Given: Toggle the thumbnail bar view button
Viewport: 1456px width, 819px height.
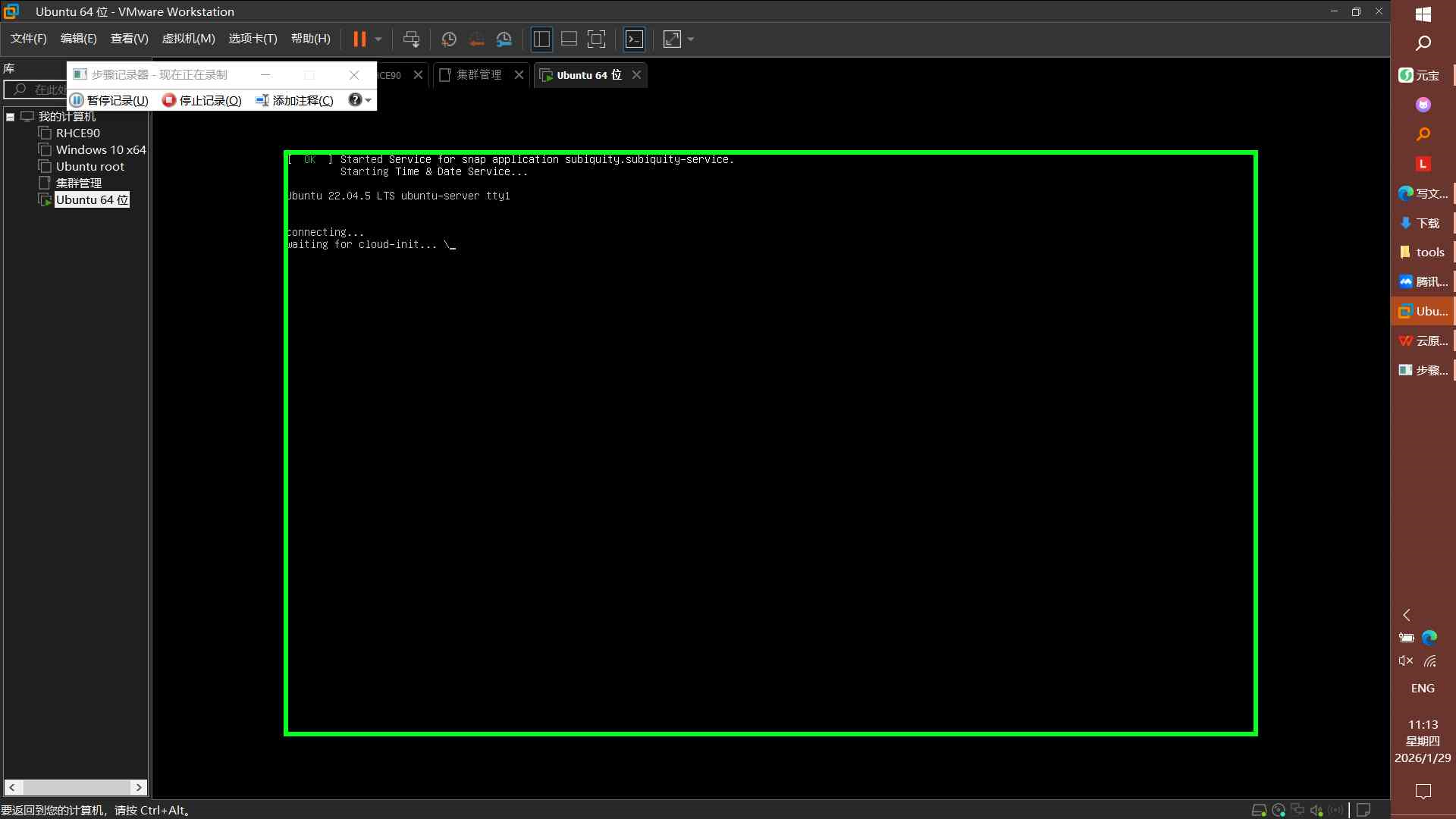Looking at the screenshot, I should pyautogui.click(x=569, y=39).
